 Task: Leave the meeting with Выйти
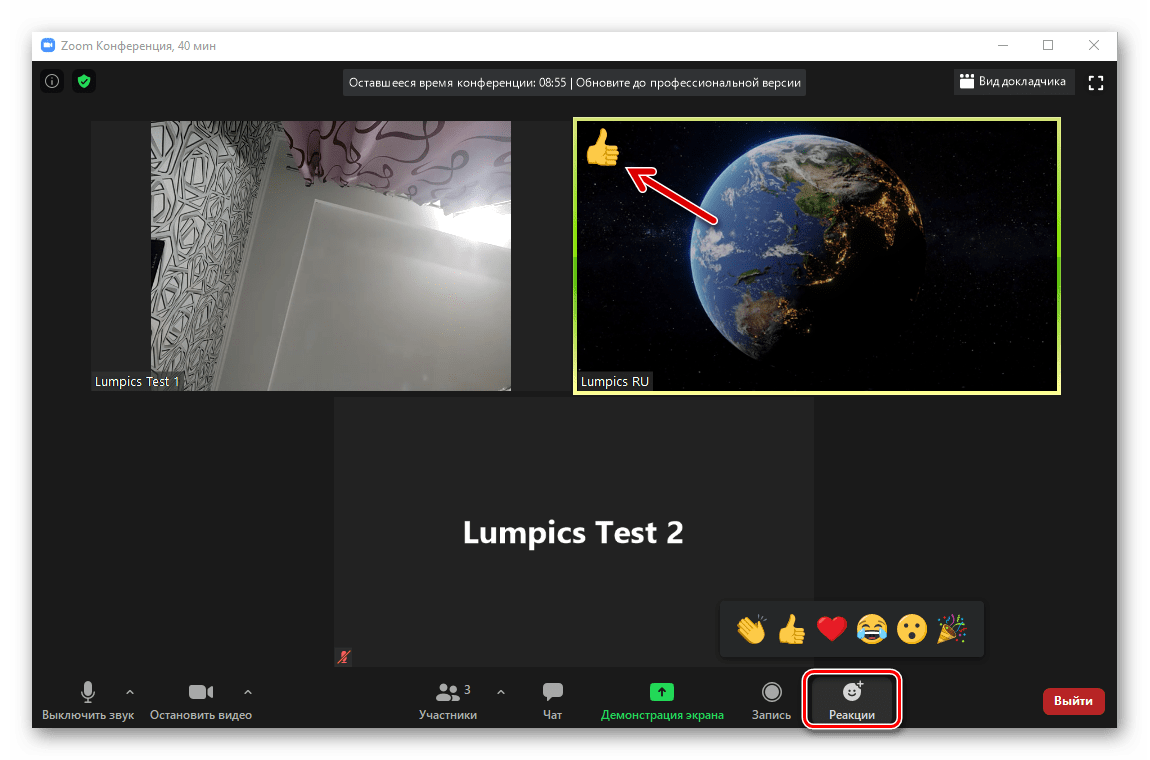[x=1073, y=701]
